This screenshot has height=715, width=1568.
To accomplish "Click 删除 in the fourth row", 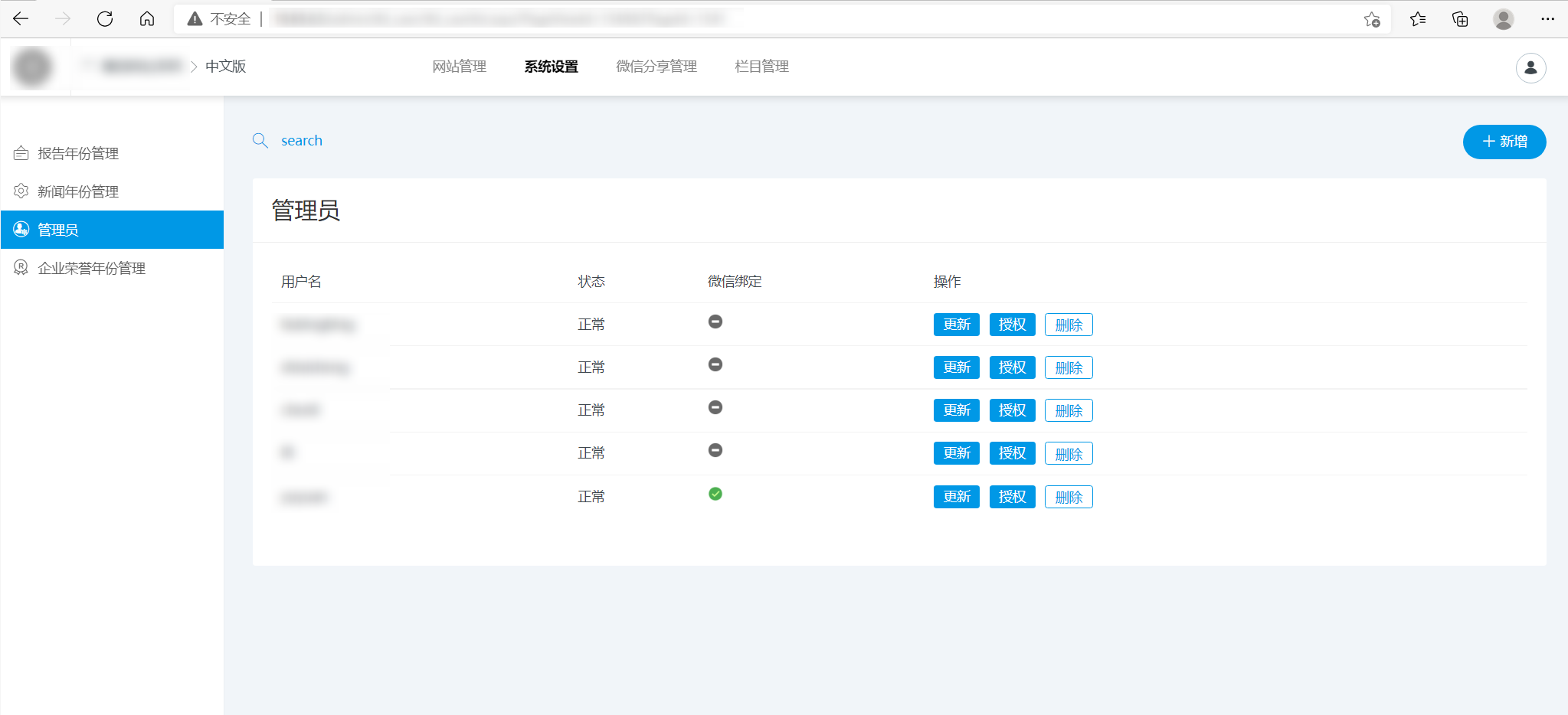I will pos(1069,453).
